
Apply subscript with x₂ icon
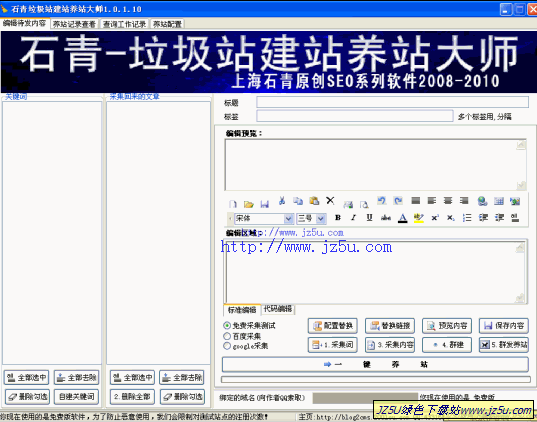(x=451, y=218)
